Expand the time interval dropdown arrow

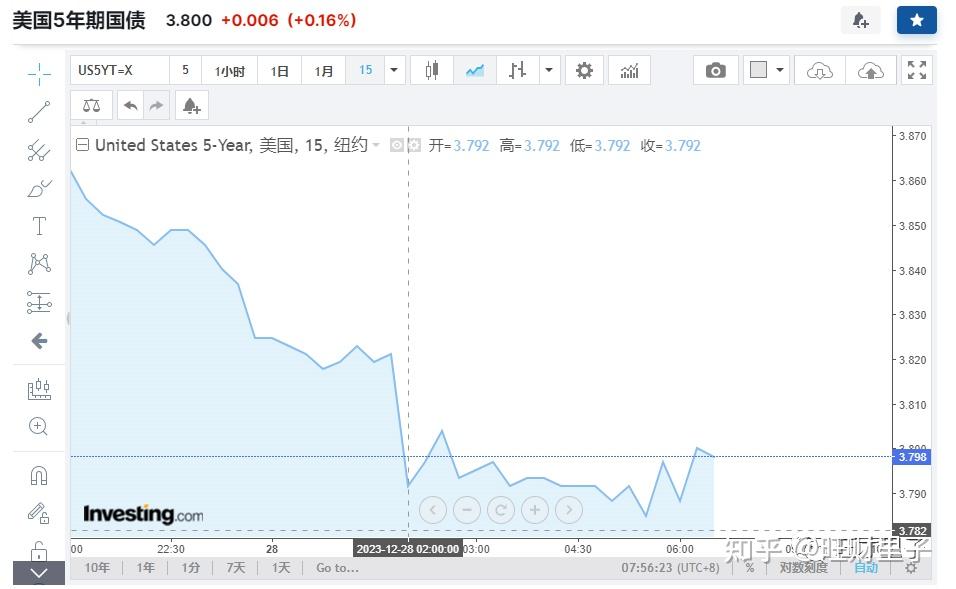coord(394,70)
